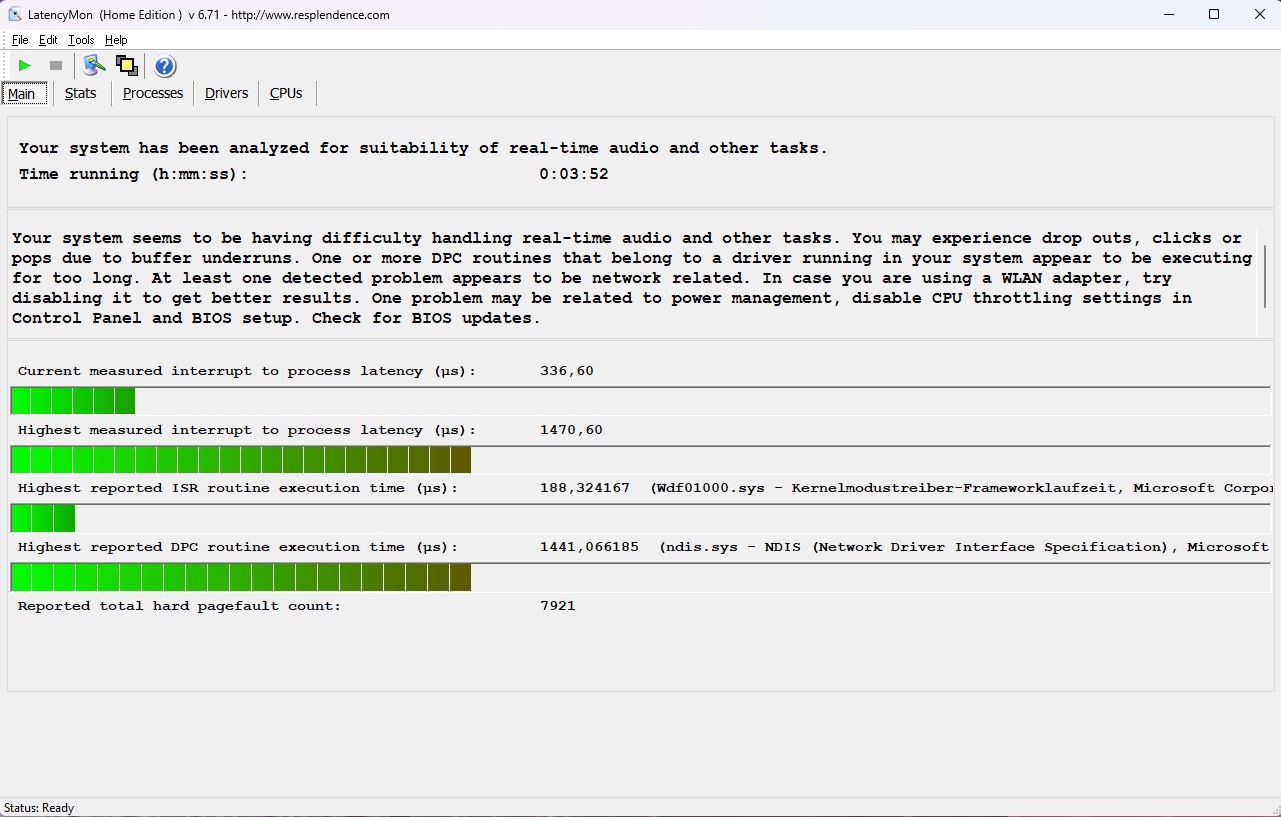Image resolution: width=1281 pixels, height=817 pixels.
Task: Minimize the LatencyMon window
Action: (1168, 15)
